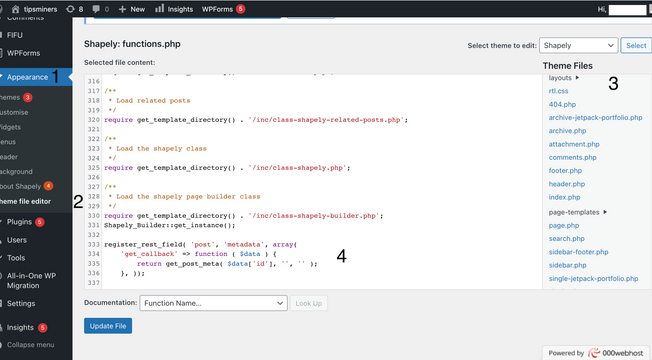Open sidebar.php theme file
Image resolution: width=652 pixels, height=360 pixels.
point(568,265)
